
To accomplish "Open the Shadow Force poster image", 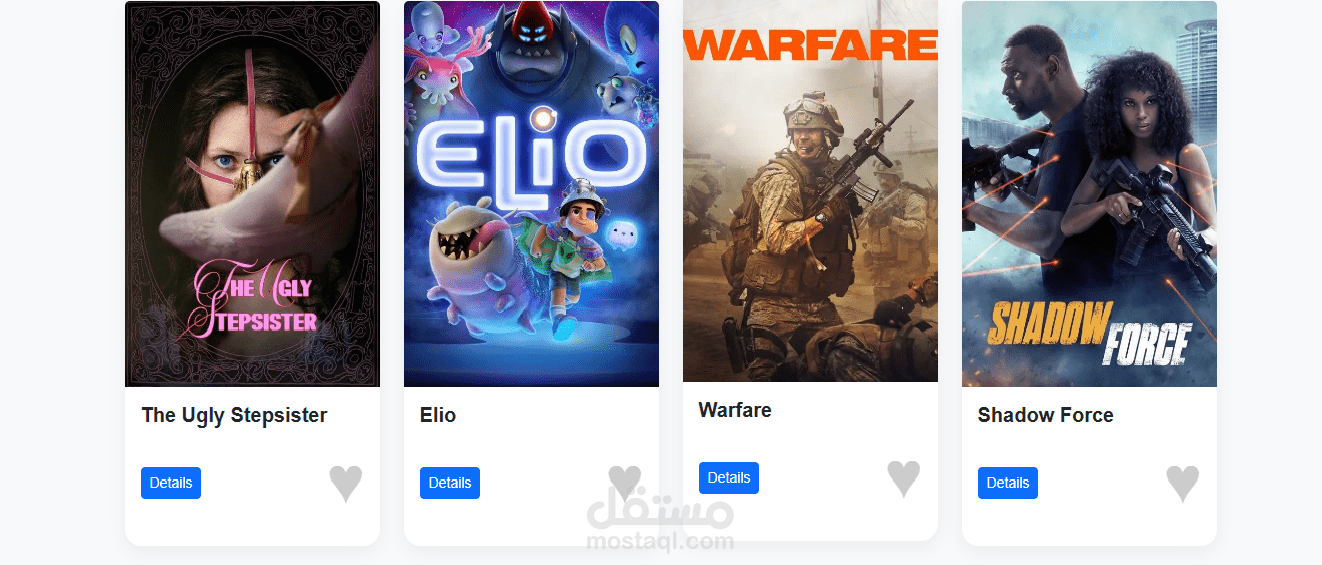I will [1089, 194].
